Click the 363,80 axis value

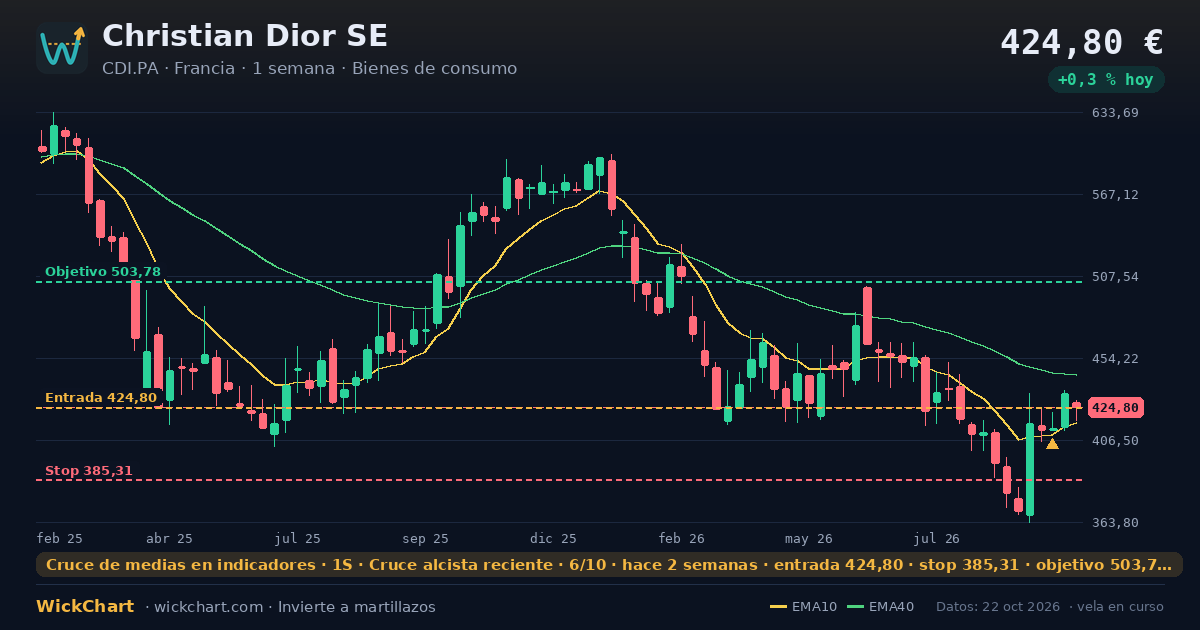point(1115,523)
